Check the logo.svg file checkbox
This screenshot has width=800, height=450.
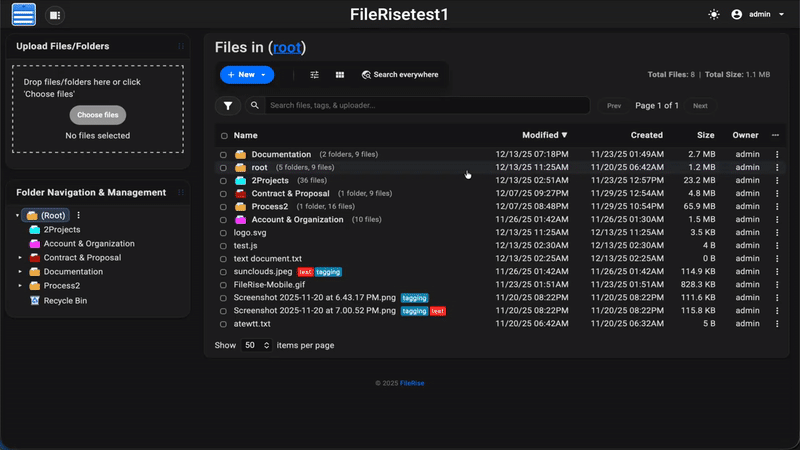point(223,233)
